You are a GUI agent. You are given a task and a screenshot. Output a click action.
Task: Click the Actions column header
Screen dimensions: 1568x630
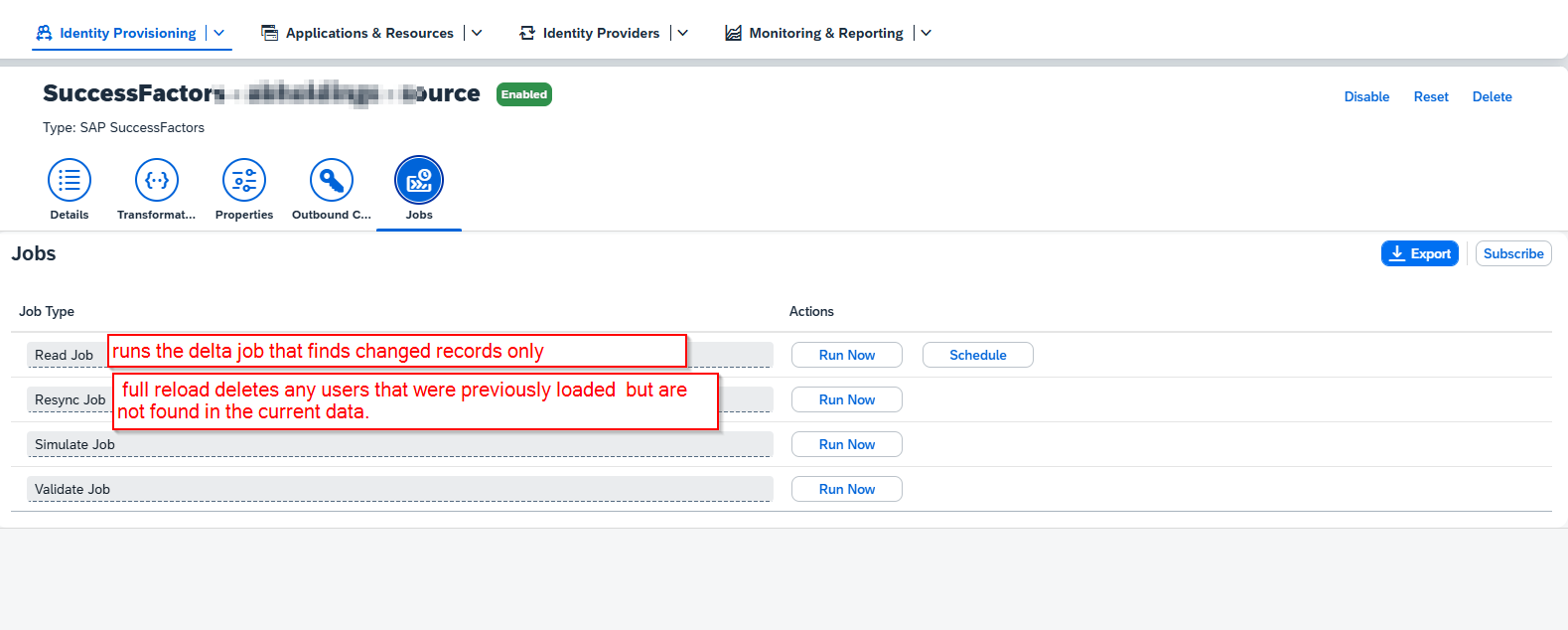pos(811,311)
